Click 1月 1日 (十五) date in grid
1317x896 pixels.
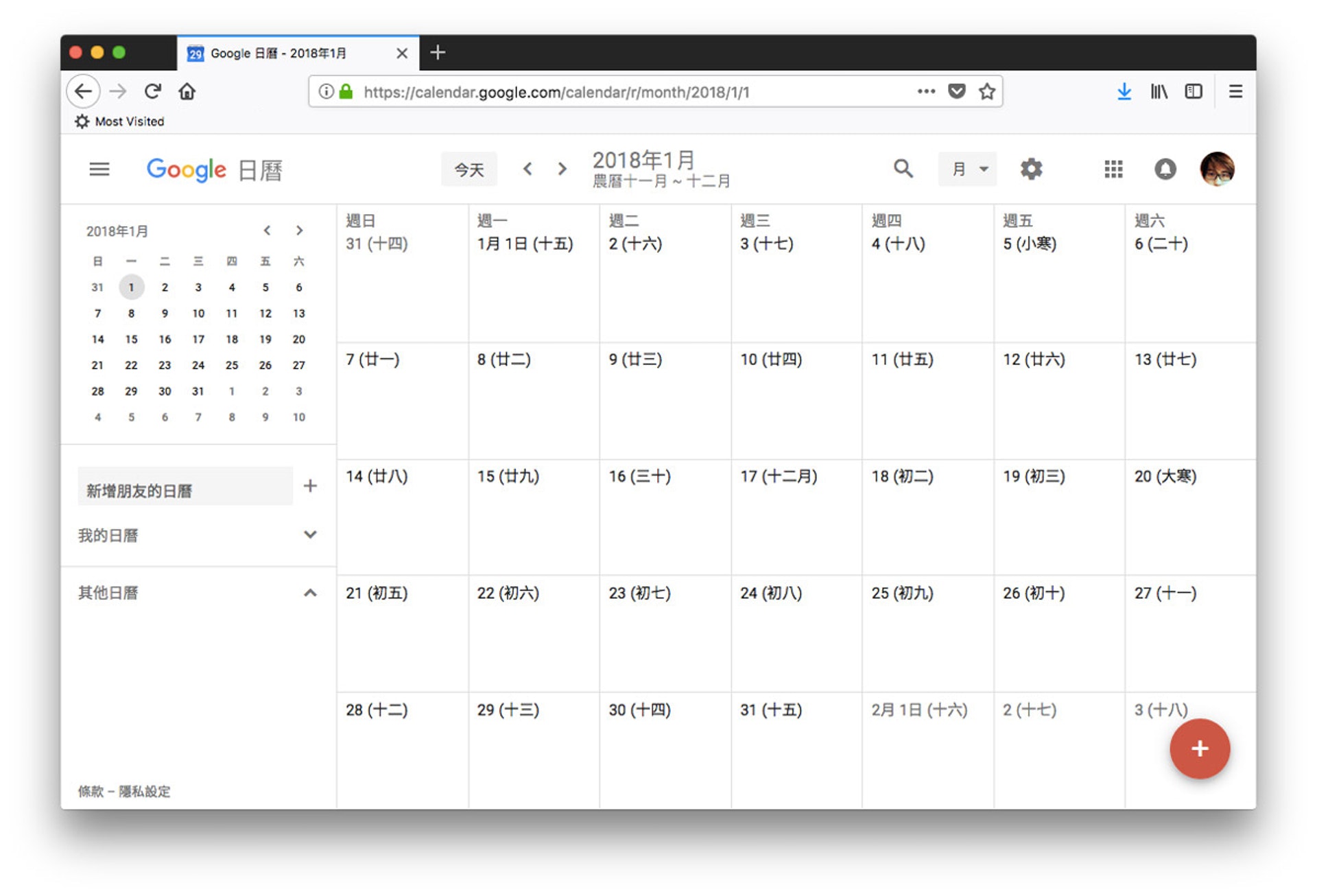pyautogui.click(x=525, y=244)
